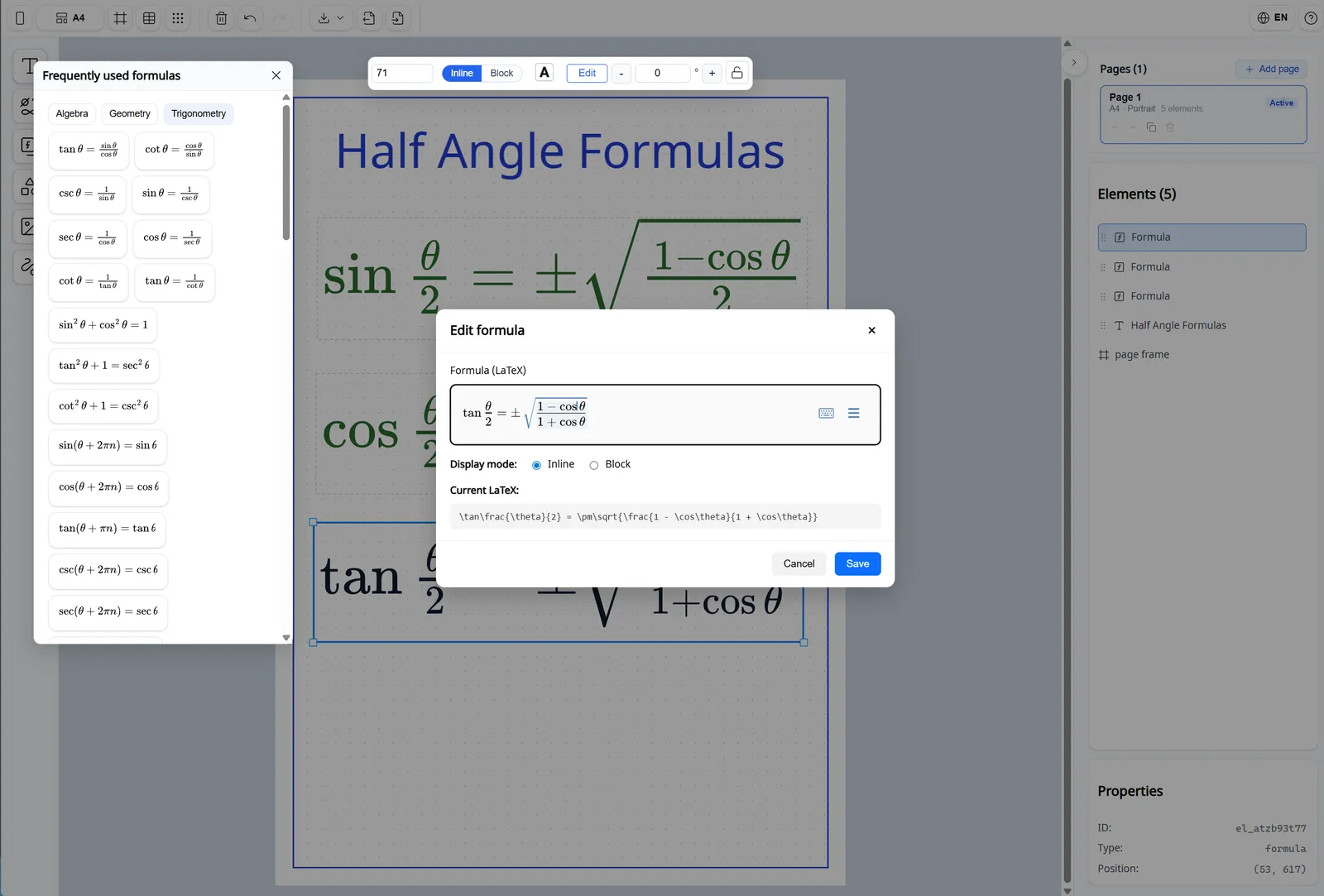Collapse the right panel with the chevron
The height and width of the screenshot is (896, 1324).
point(1074,62)
